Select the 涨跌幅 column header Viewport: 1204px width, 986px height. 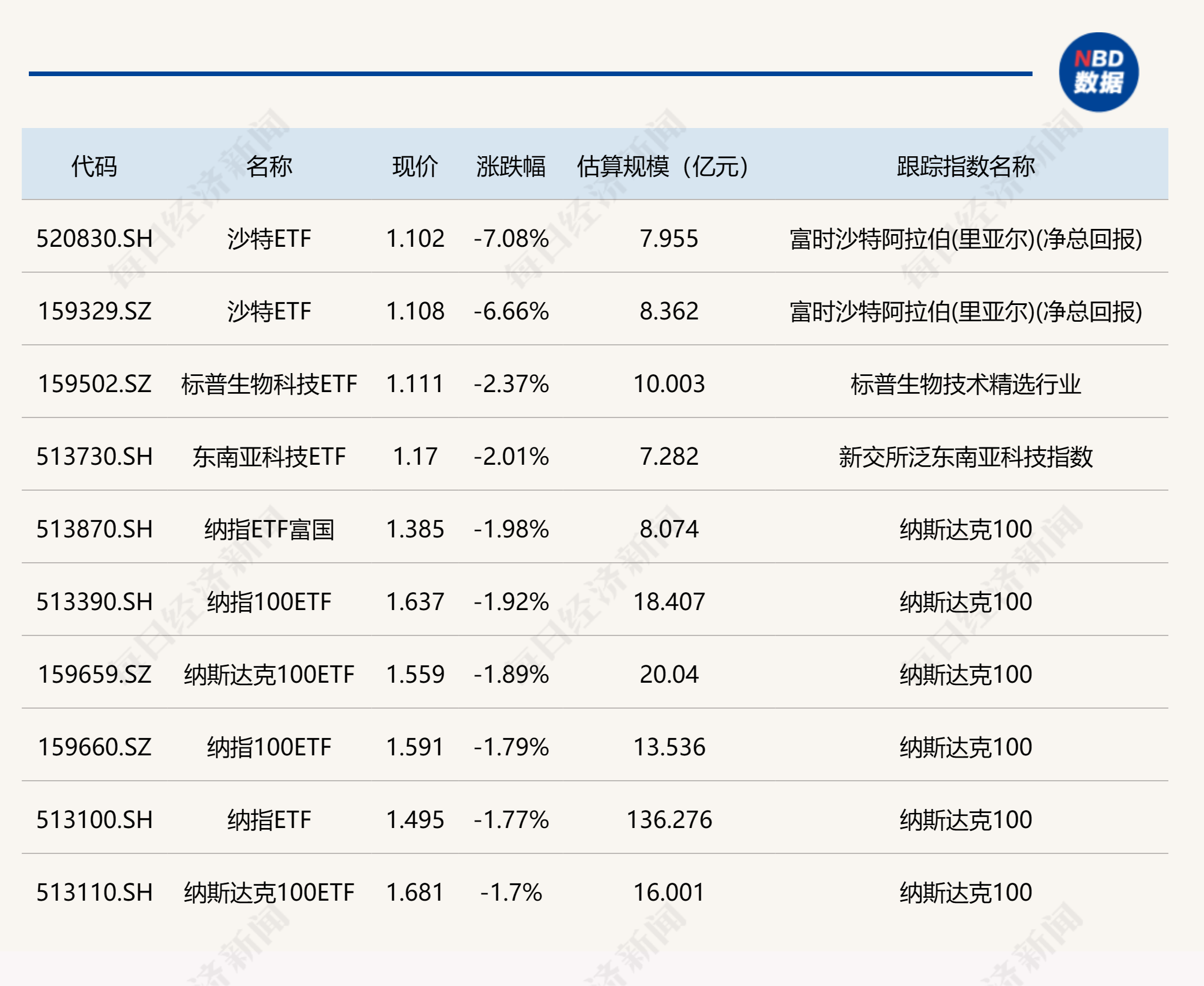(511, 167)
